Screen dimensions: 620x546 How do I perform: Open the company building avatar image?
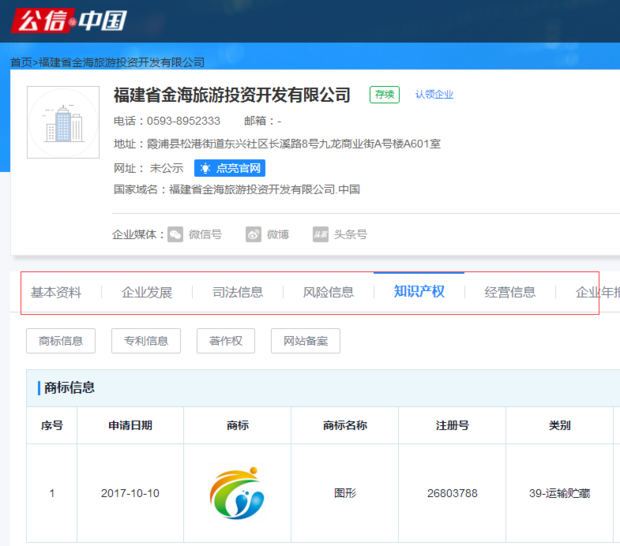(x=63, y=122)
